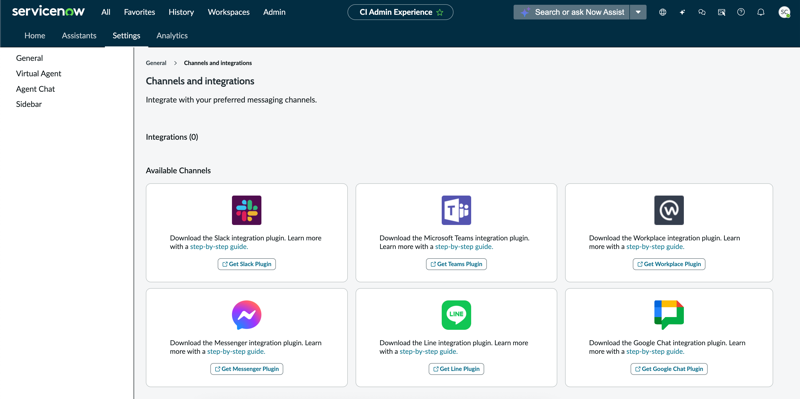The width and height of the screenshot is (800, 399).
Task: Open the Messenger step-by-step guide link
Action: [x=236, y=352]
